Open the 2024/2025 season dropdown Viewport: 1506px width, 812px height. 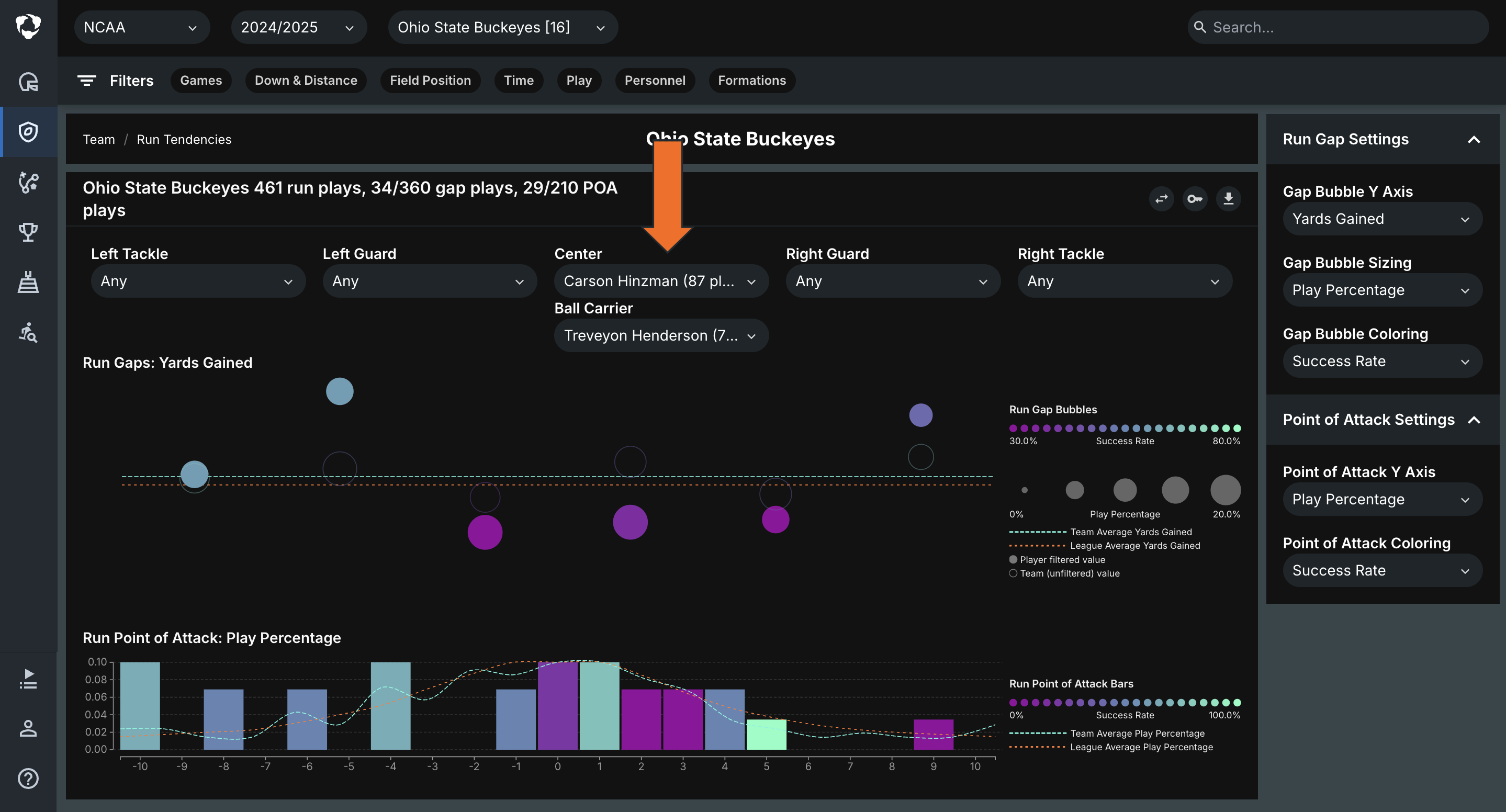(299, 27)
